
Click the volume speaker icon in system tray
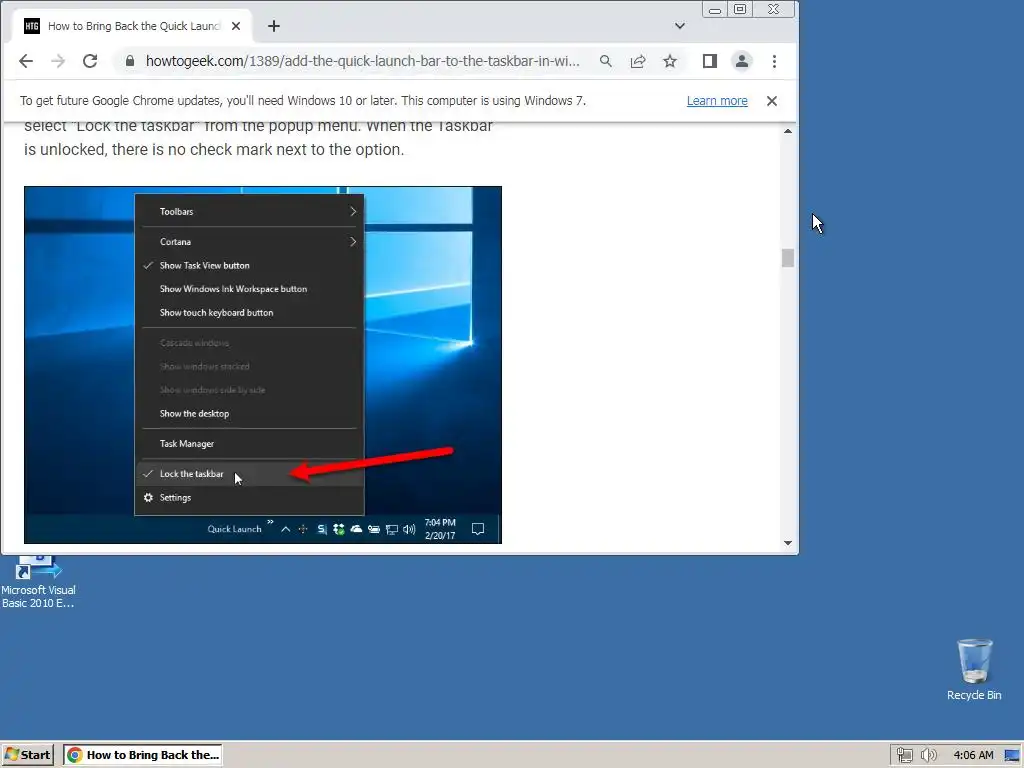[x=929, y=756]
